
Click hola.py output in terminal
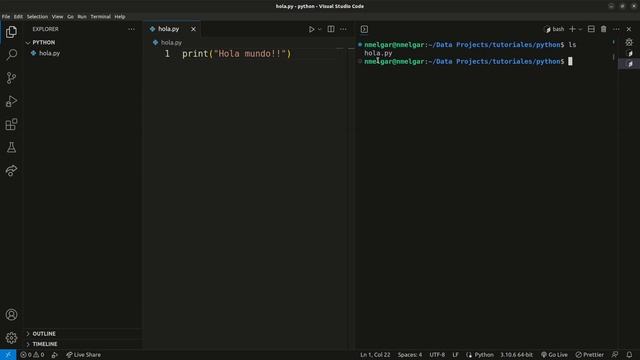tap(378, 53)
